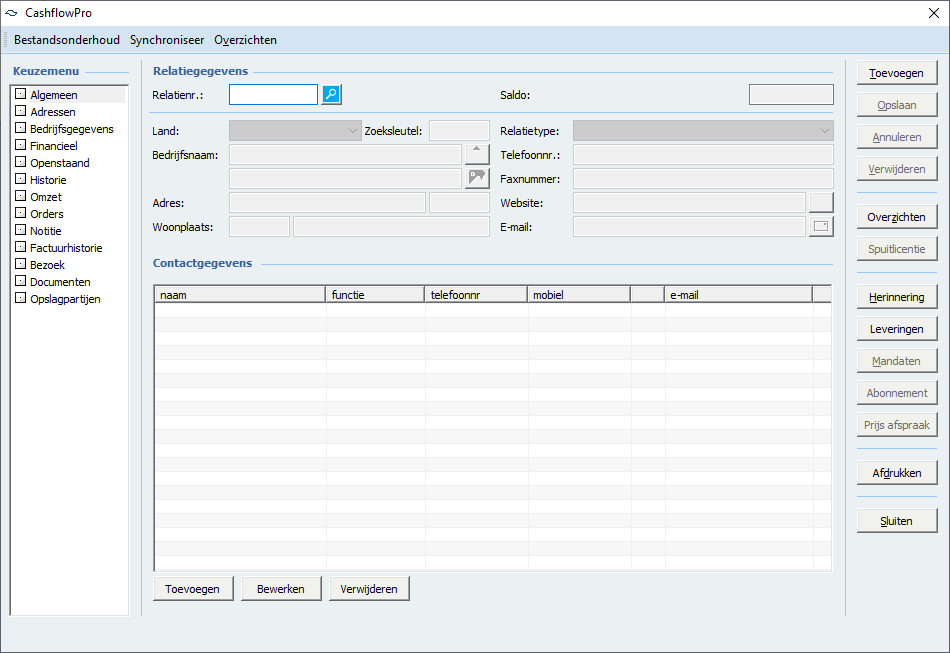
Task: Select Documenten in the Keuzemenu list
Action: coord(60,282)
